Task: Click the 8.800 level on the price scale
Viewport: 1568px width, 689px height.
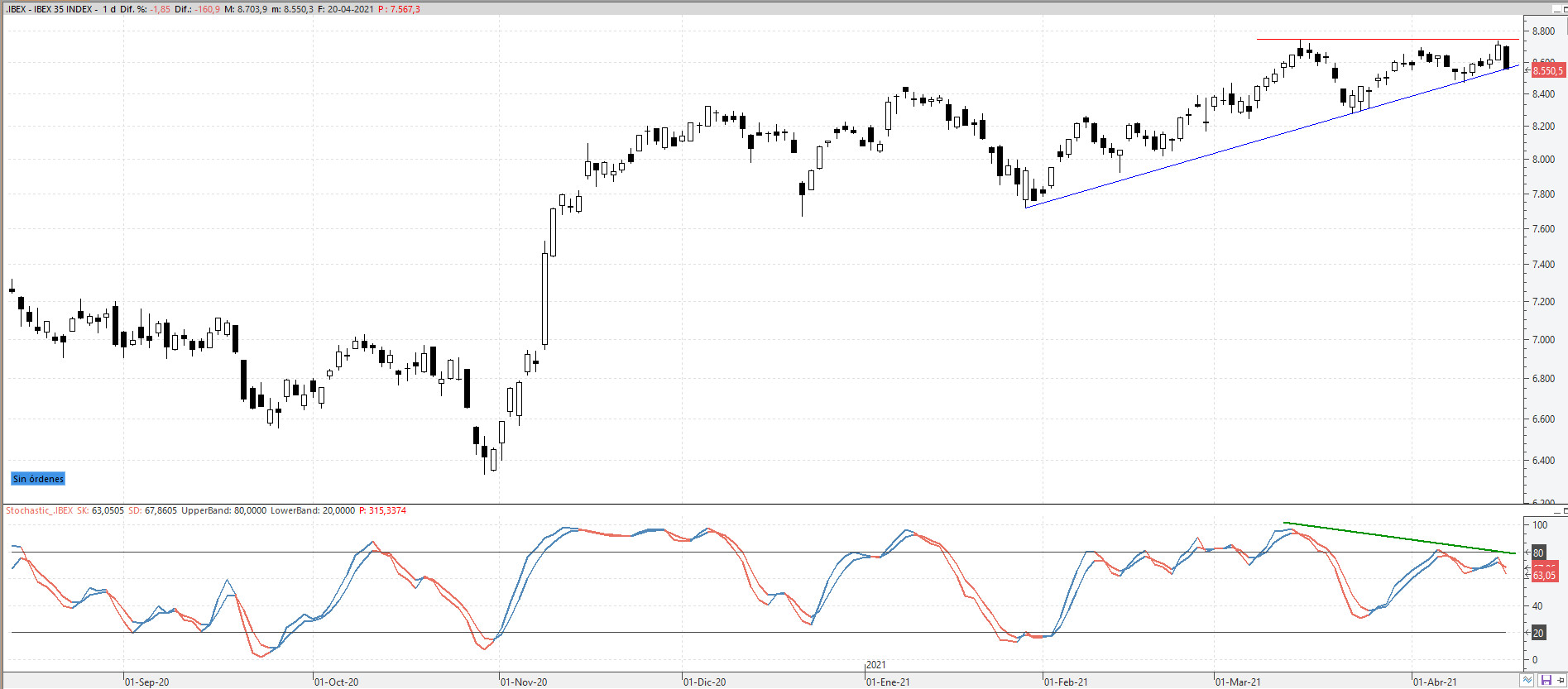Action: pyautogui.click(x=1543, y=31)
